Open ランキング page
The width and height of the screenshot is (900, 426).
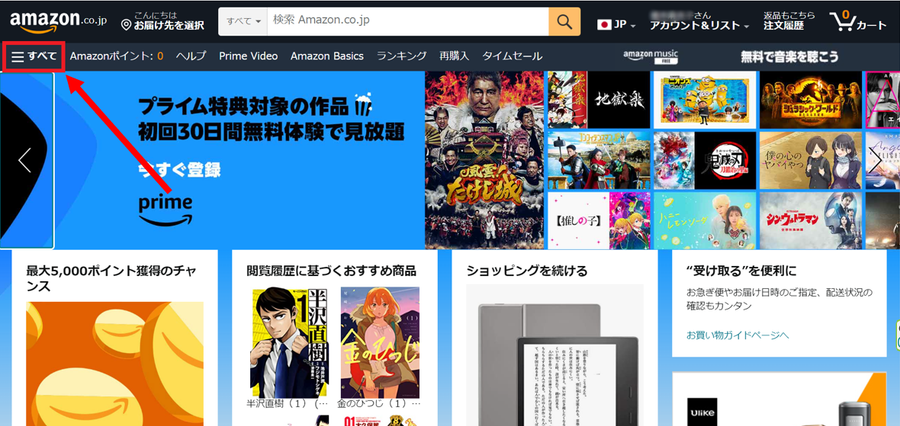pos(402,56)
